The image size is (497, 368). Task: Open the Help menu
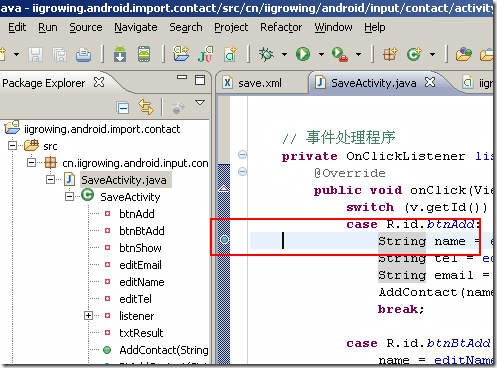[375, 27]
